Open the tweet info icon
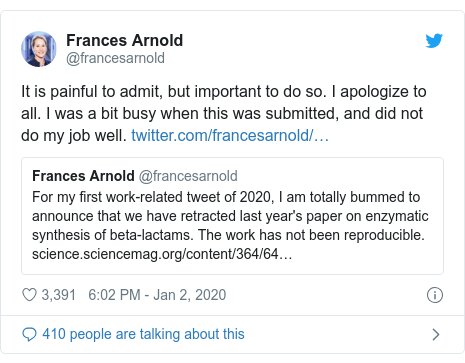Viewport: 465px width, 363px height. coord(435,295)
